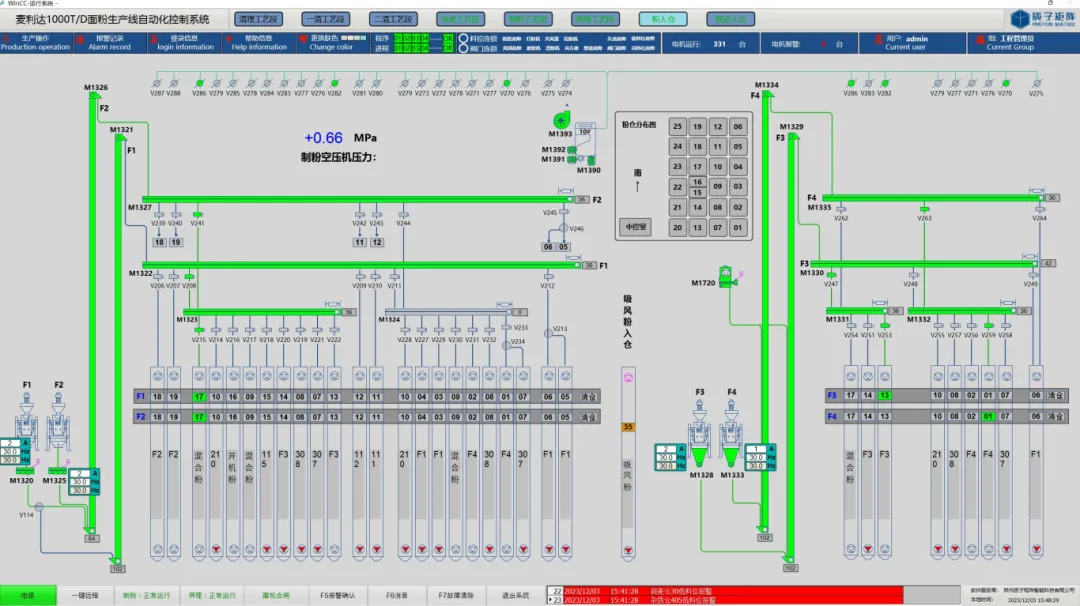Switch to the 二清工艺段 tab

pyautogui.click(x=393, y=19)
